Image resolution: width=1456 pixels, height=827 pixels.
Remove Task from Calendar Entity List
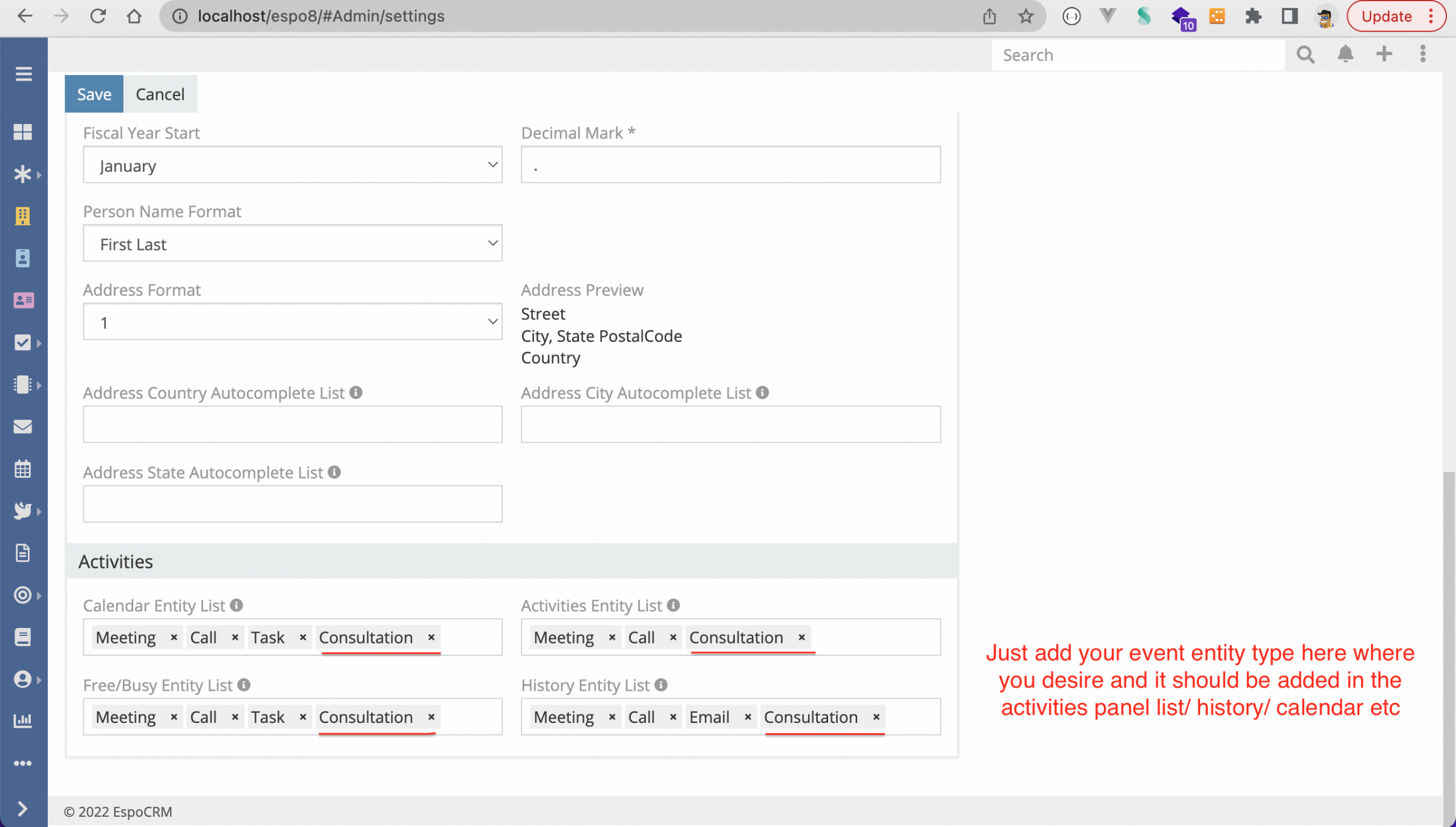point(302,637)
